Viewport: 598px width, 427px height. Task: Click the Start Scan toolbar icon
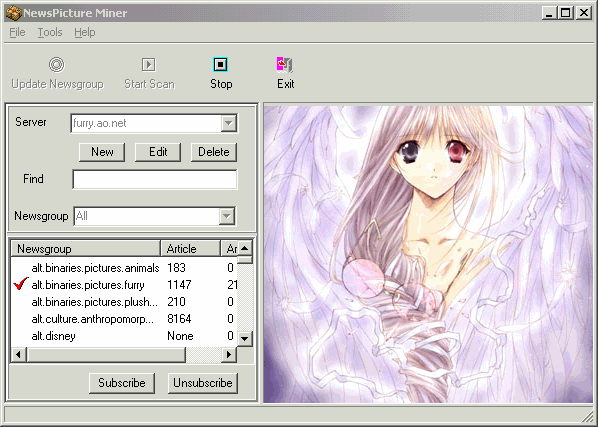[x=149, y=65]
